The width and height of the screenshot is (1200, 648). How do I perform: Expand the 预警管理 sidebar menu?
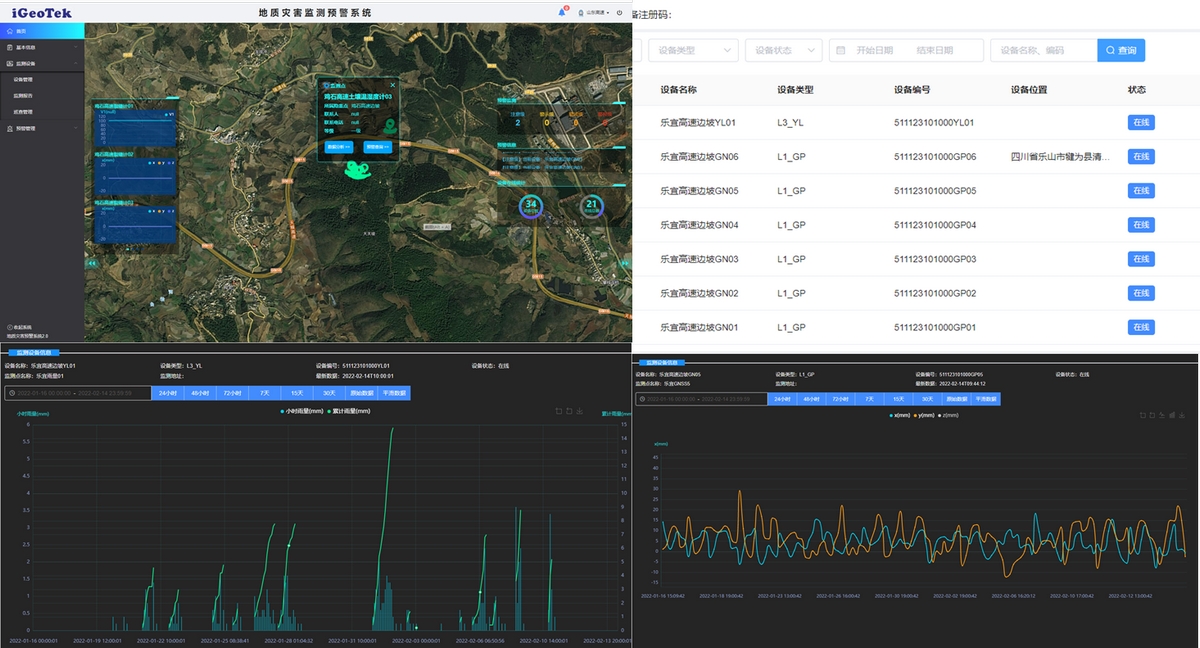(42, 129)
